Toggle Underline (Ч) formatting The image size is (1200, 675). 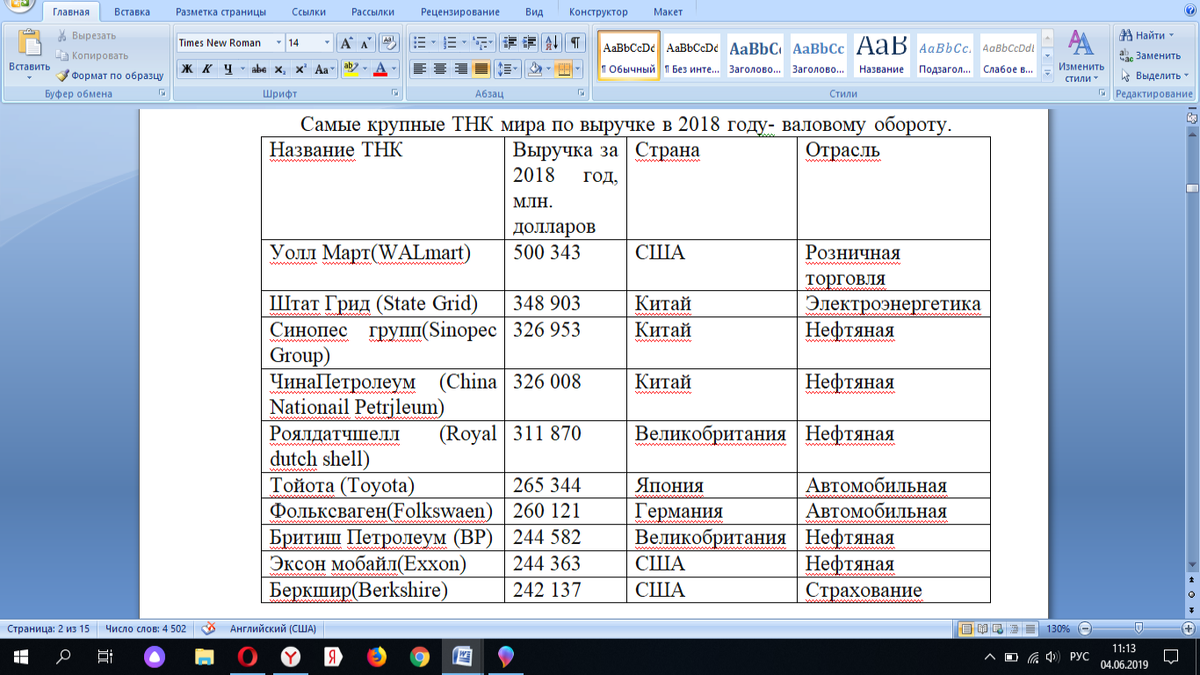[x=228, y=69]
